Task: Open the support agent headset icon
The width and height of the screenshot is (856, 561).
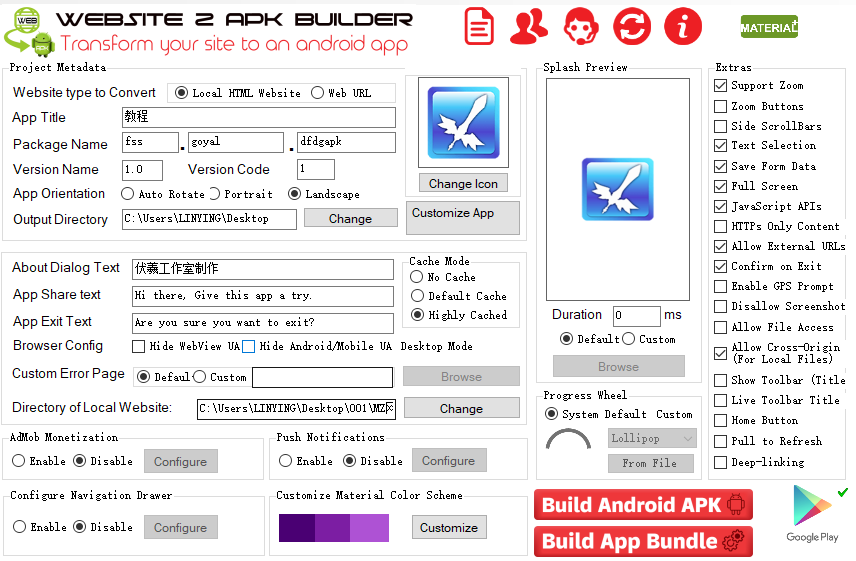Action: 581,26
